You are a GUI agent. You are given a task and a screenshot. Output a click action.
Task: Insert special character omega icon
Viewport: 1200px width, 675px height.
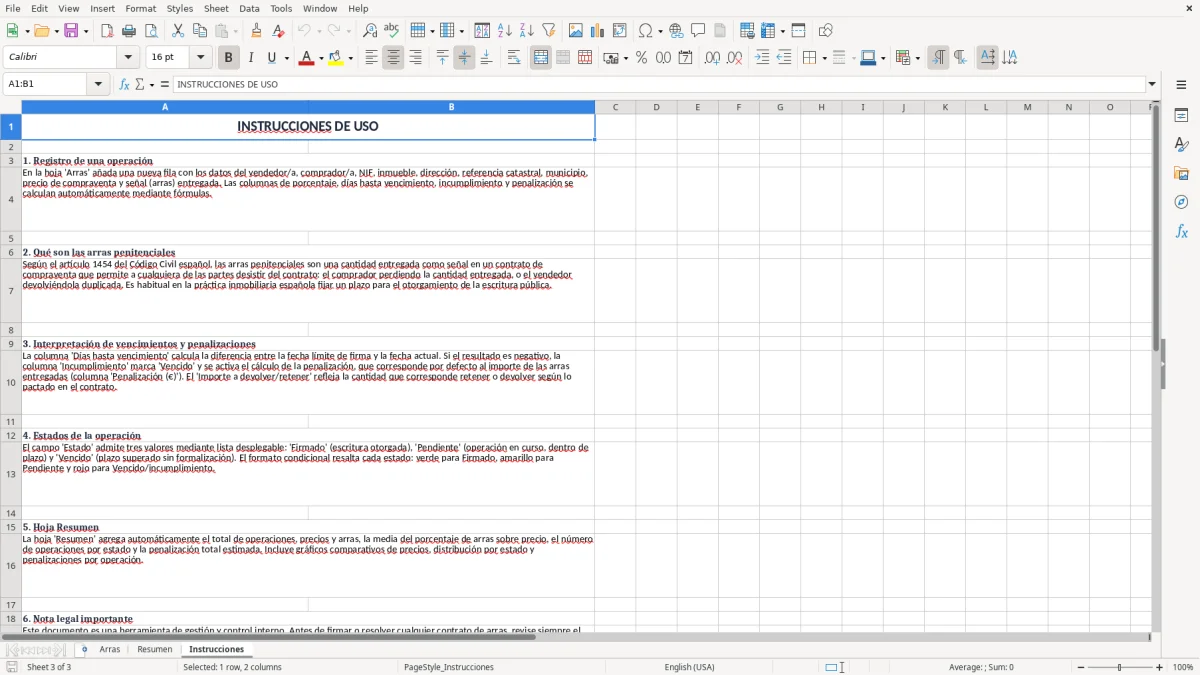(x=646, y=31)
